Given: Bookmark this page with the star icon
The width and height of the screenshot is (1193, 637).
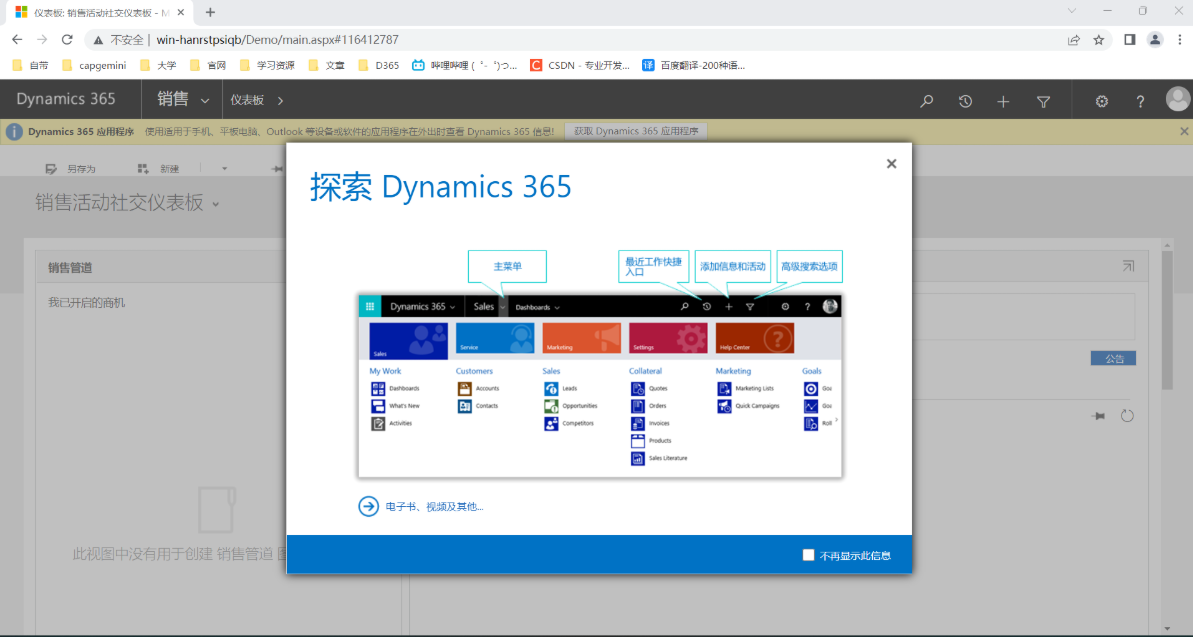Looking at the screenshot, I should [1099, 40].
